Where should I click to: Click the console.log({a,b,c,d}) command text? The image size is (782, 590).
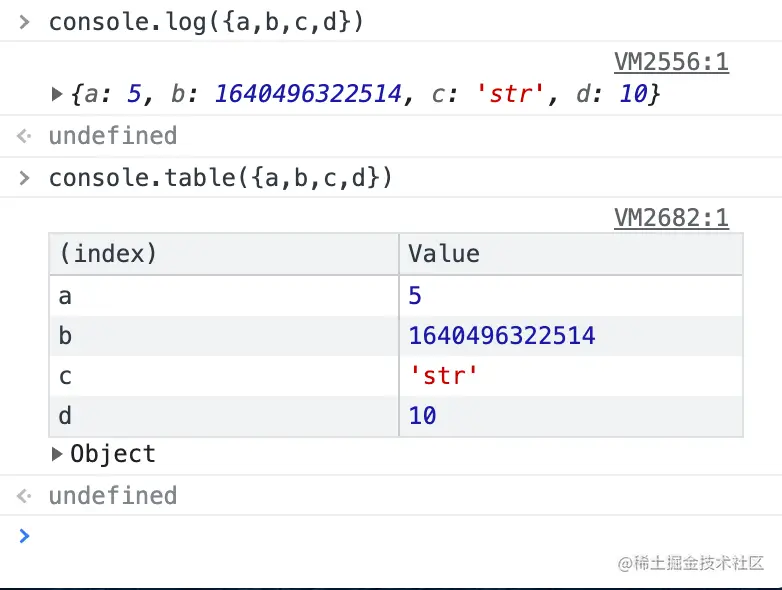pyautogui.click(x=206, y=22)
